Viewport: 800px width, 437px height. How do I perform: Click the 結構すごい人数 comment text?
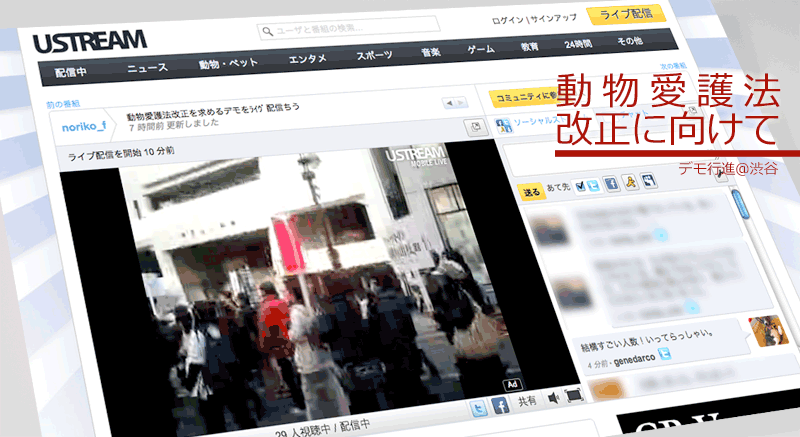[x=646, y=340]
